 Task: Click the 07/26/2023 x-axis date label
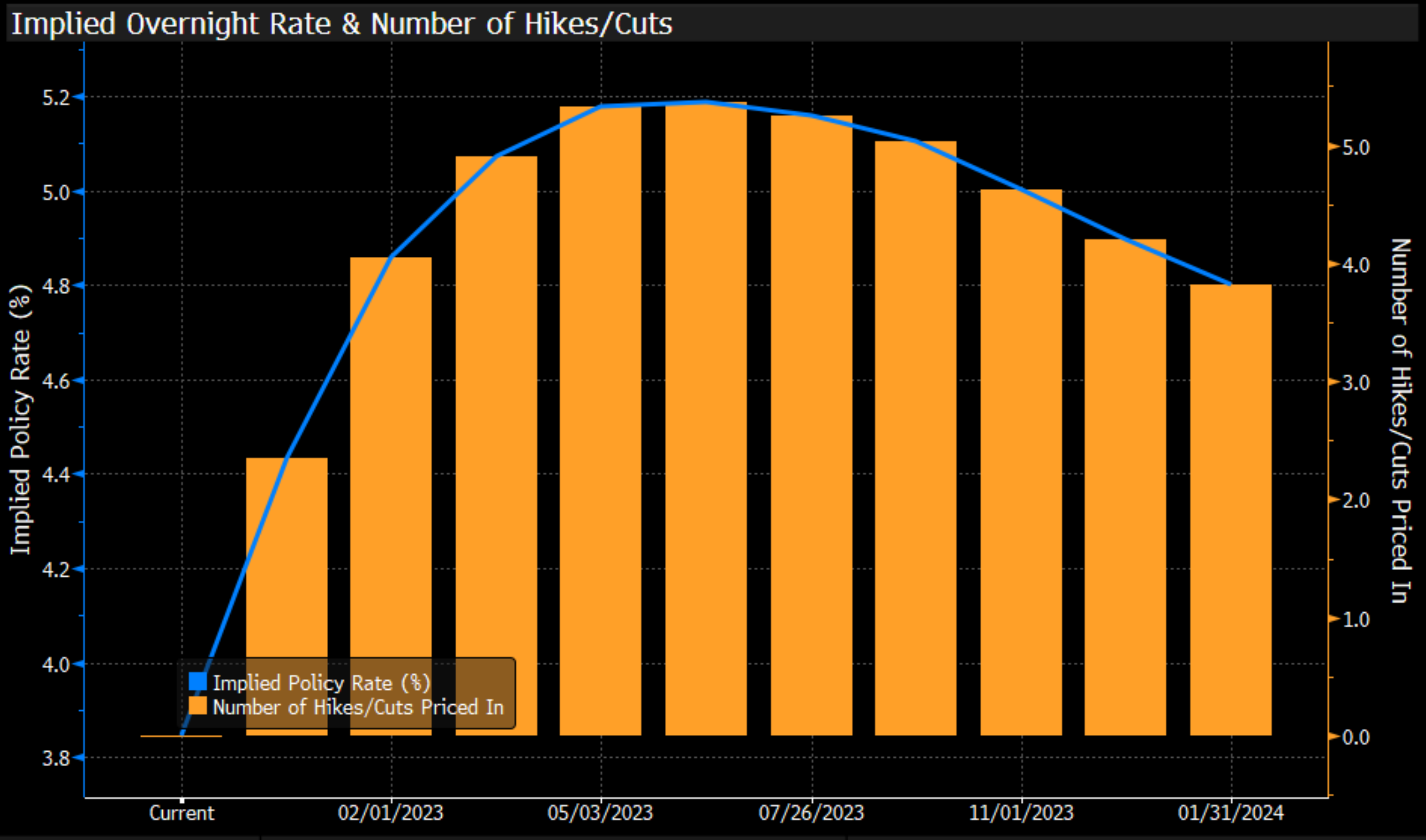point(811,813)
